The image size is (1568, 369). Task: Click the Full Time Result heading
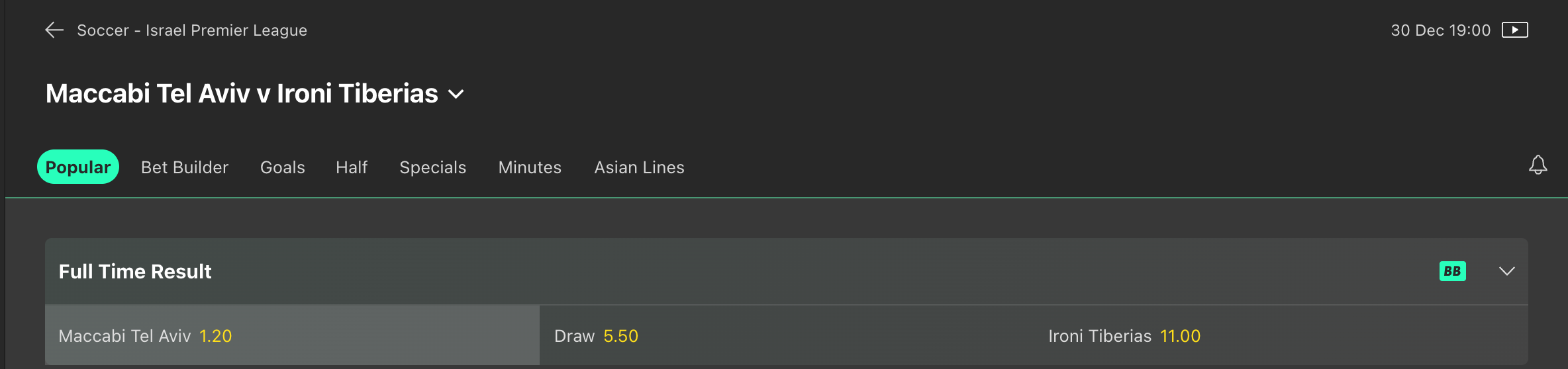(135, 271)
